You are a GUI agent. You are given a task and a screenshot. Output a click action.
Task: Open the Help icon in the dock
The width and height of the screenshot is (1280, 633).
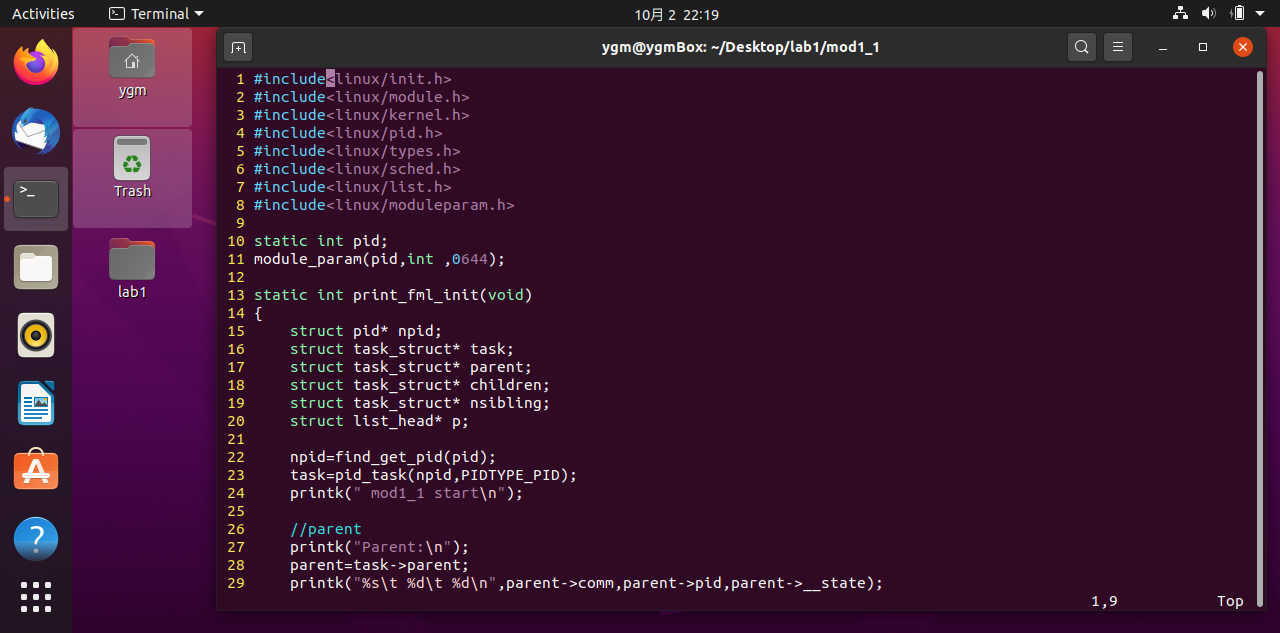[x=36, y=539]
